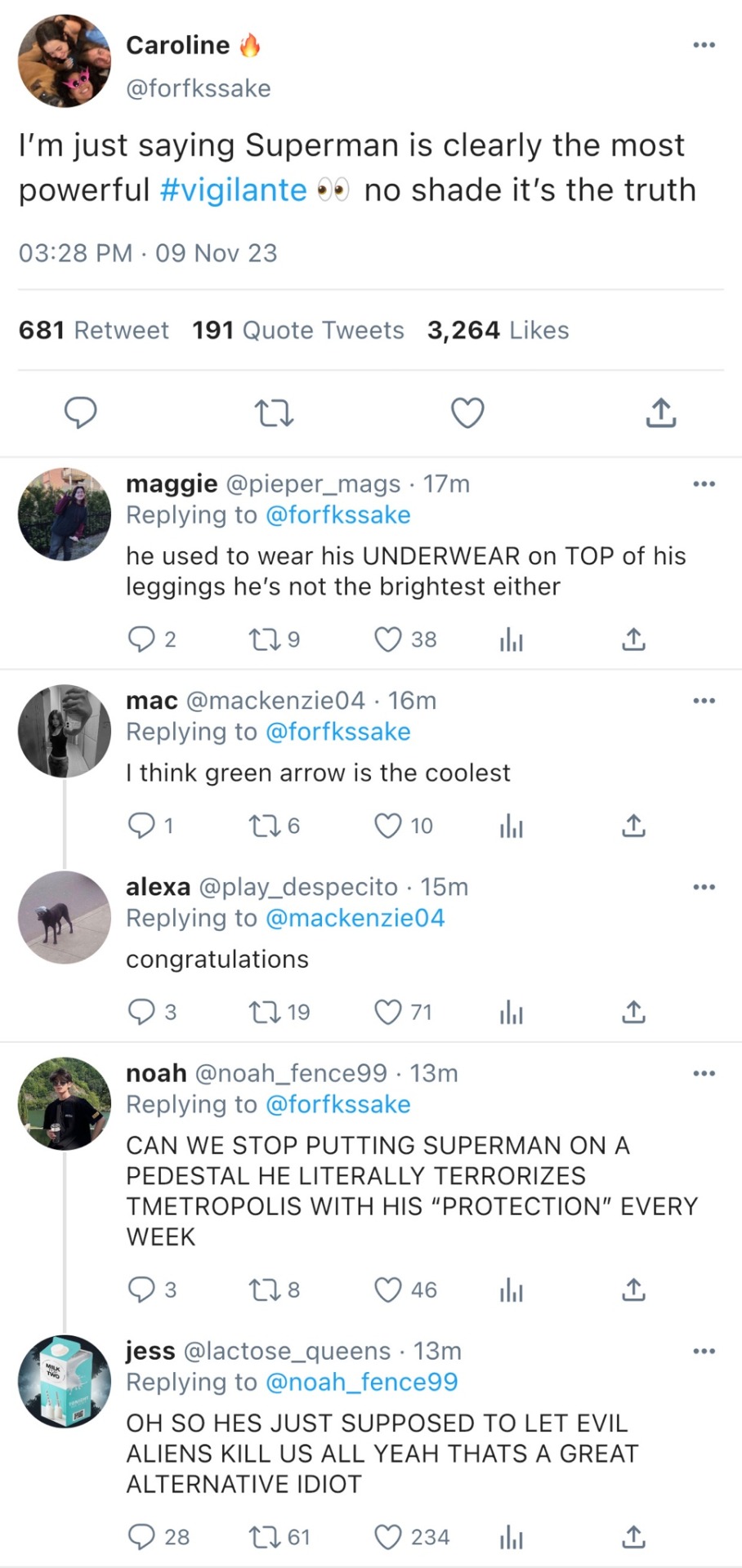Like Caroline's main tweet
Screen dimensions: 742x1568
(467, 413)
